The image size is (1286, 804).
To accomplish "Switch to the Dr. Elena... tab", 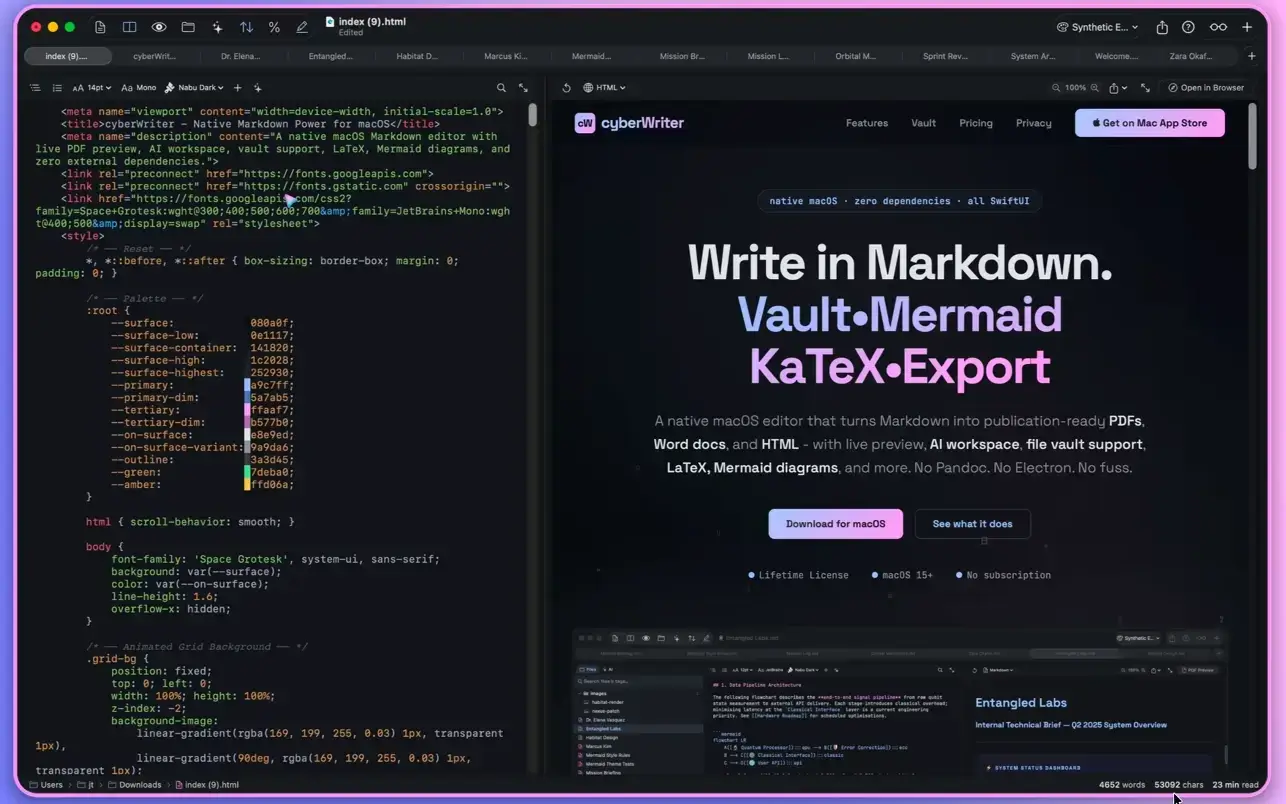I will pos(242,56).
